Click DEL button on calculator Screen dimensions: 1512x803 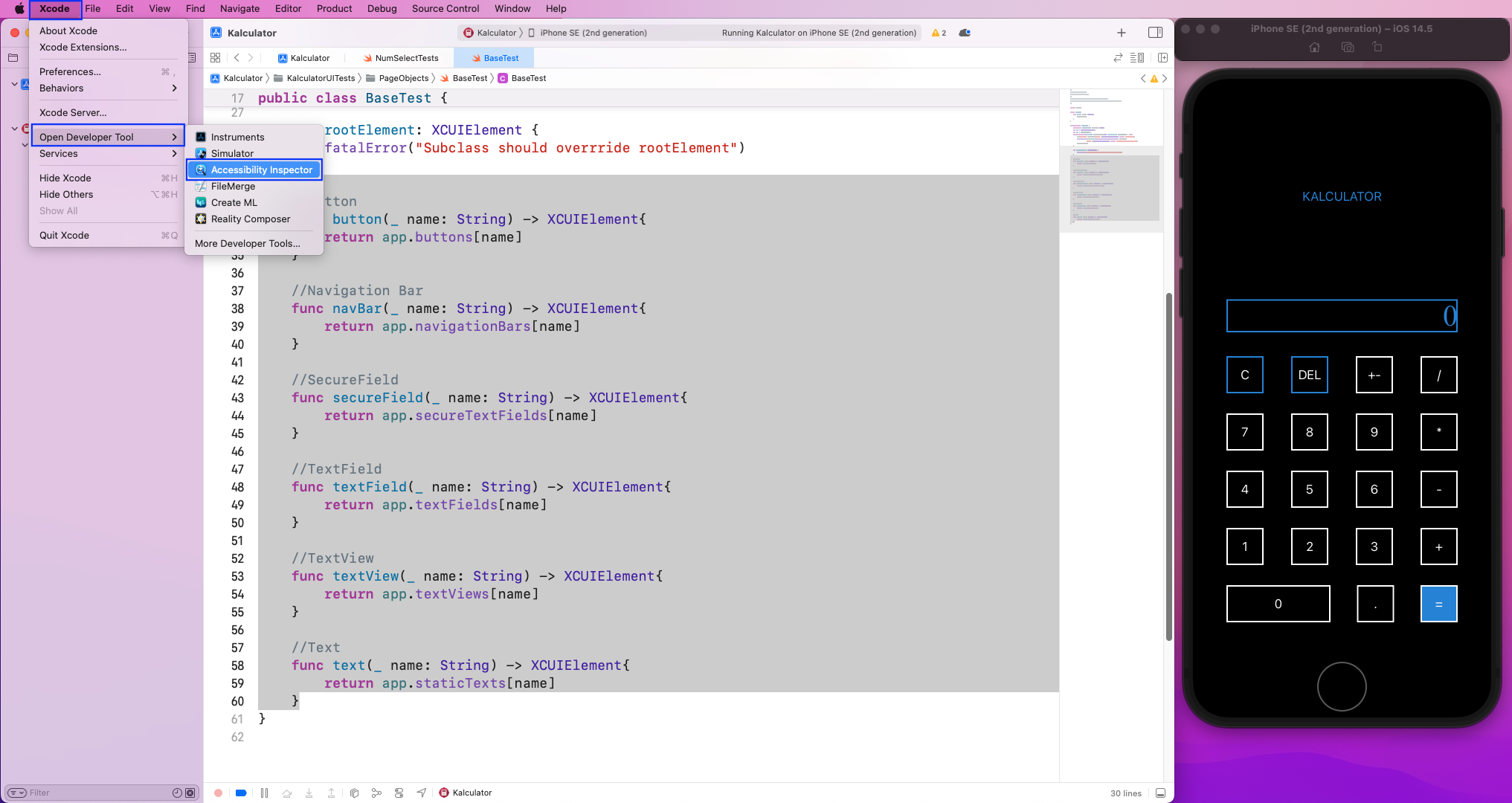(1310, 374)
